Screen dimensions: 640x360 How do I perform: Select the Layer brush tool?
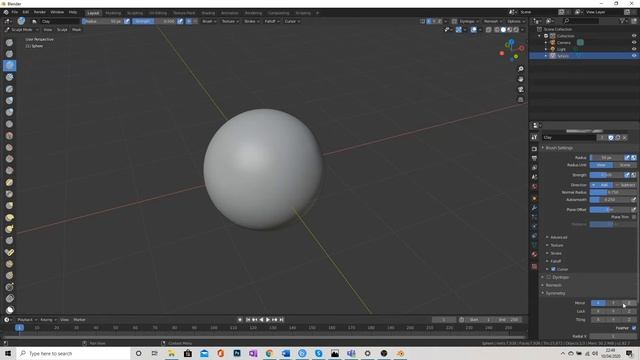click(9, 89)
